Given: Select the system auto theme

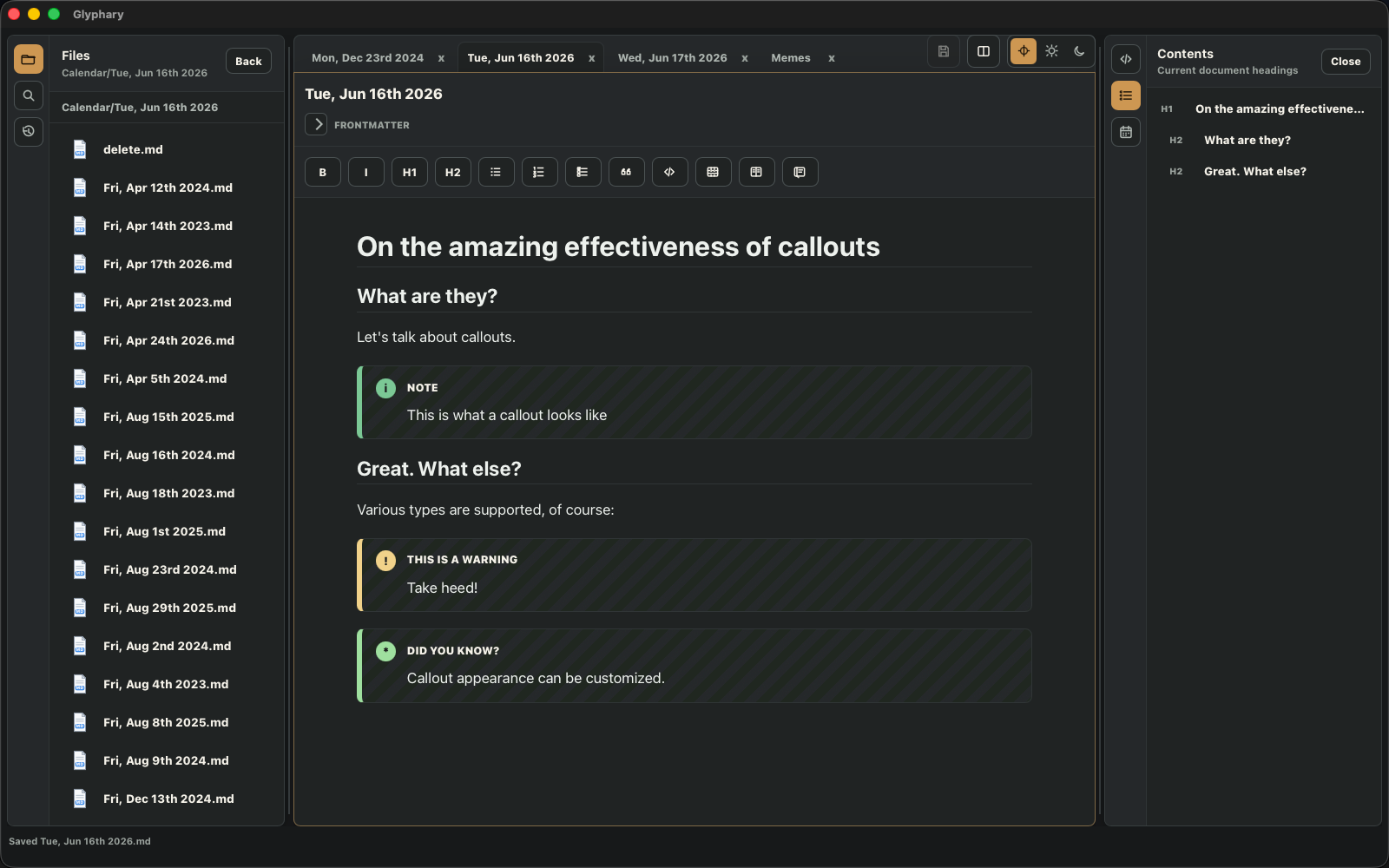Looking at the screenshot, I should point(1024,51).
